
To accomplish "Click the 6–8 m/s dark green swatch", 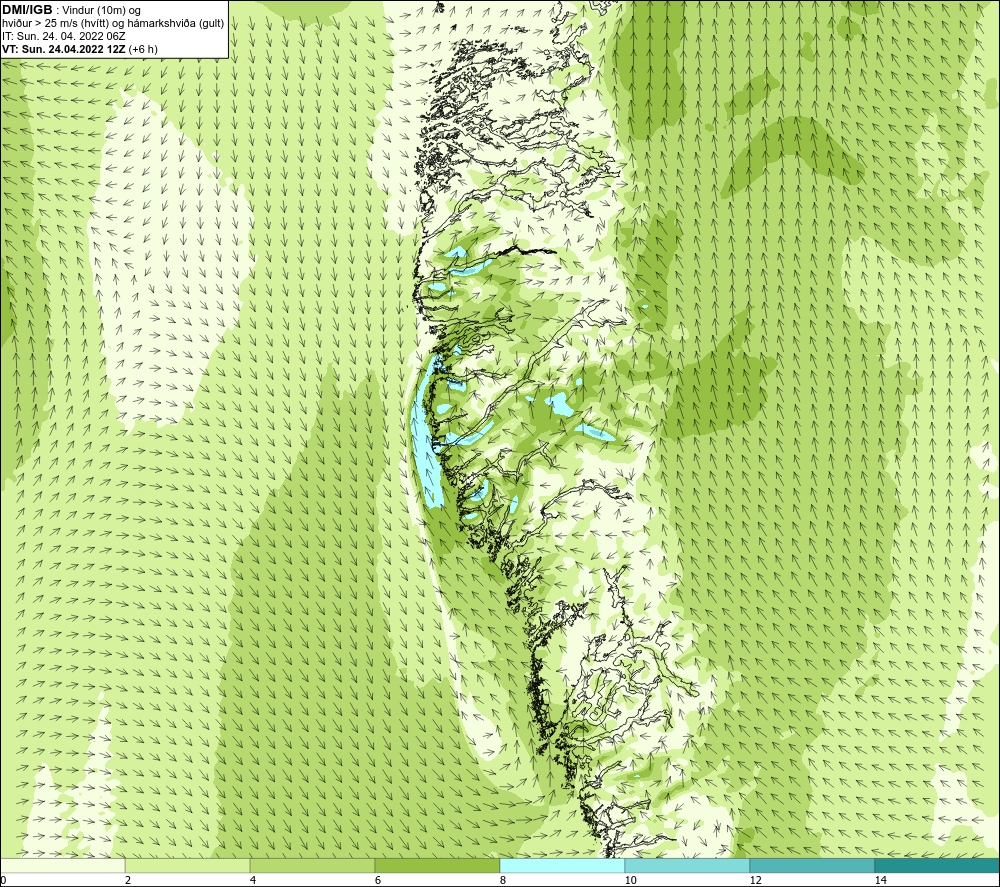I will click(x=438, y=865).
